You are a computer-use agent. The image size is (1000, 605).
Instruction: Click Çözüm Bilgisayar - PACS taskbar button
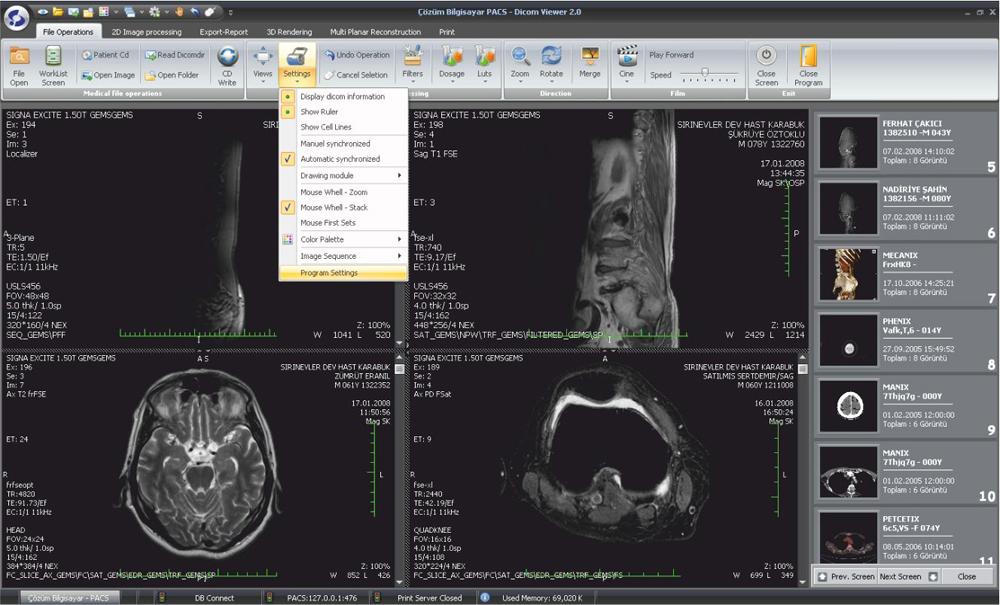click(68, 598)
